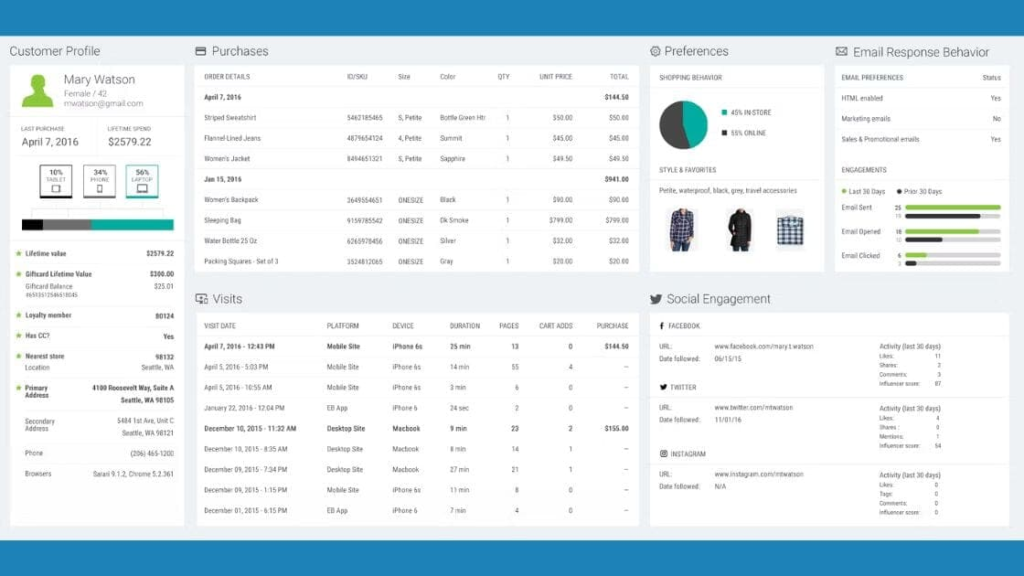The width and height of the screenshot is (1024, 576).
Task: Click the Twitter bird beside Social Engagement
Action: (x=656, y=299)
